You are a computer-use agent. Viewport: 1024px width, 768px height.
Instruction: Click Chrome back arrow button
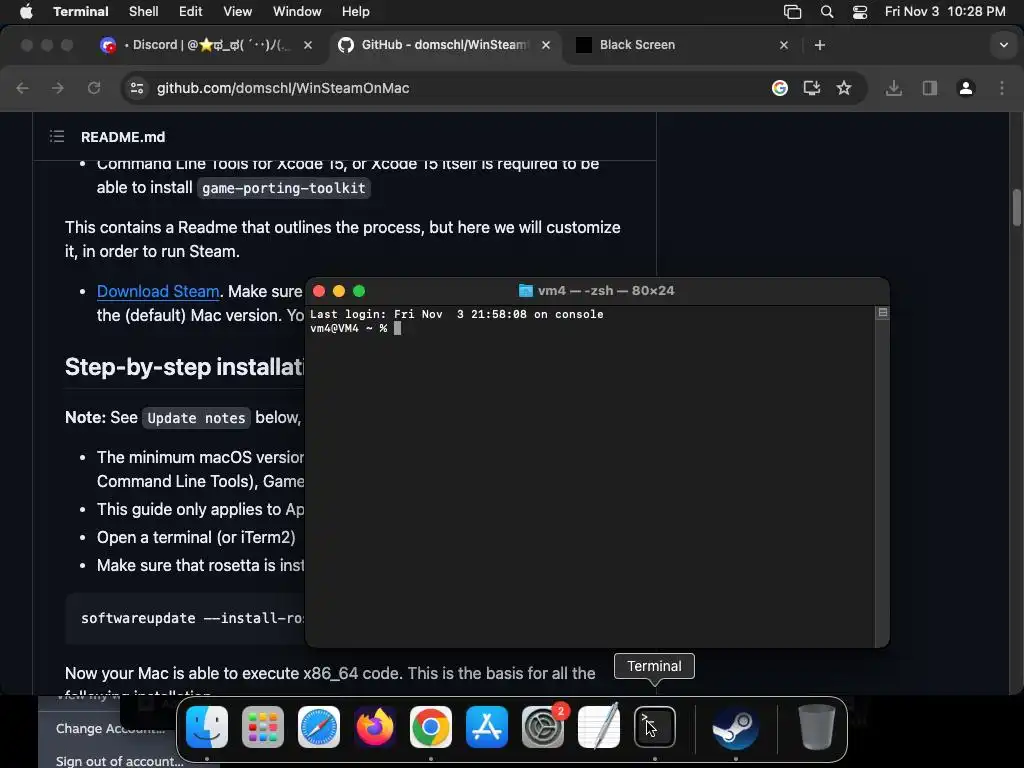[22, 88]
